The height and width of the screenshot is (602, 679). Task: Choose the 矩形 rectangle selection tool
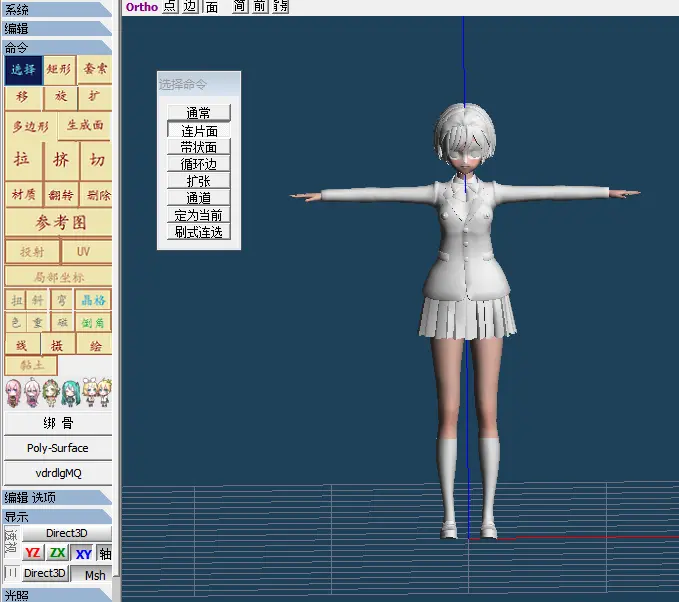coord(59,69)
